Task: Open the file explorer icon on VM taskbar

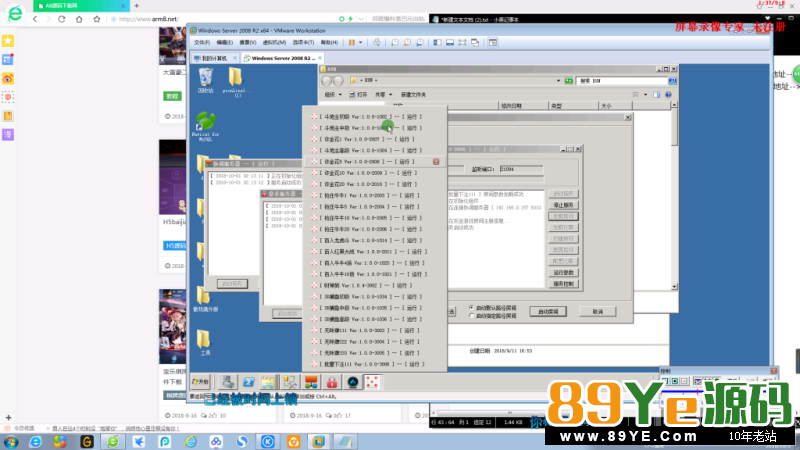Action: (269, 382)
